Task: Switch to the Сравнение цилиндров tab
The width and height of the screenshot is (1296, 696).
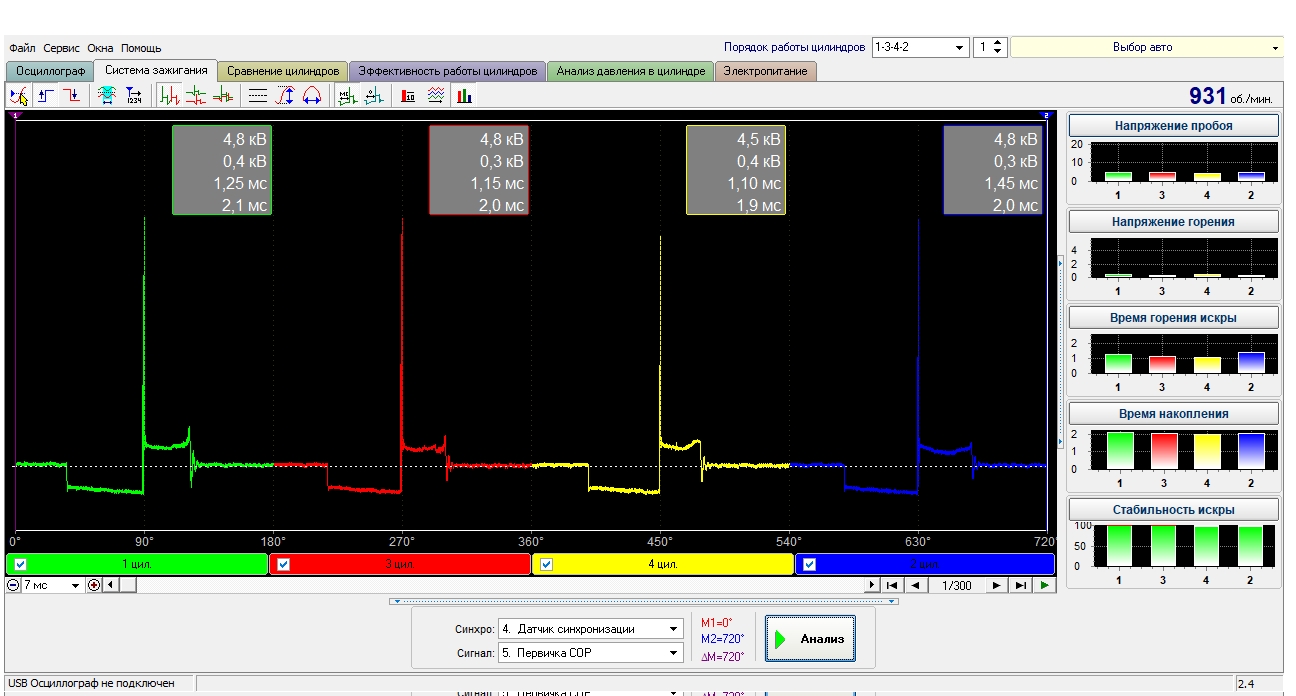Action: pos(283,71)
